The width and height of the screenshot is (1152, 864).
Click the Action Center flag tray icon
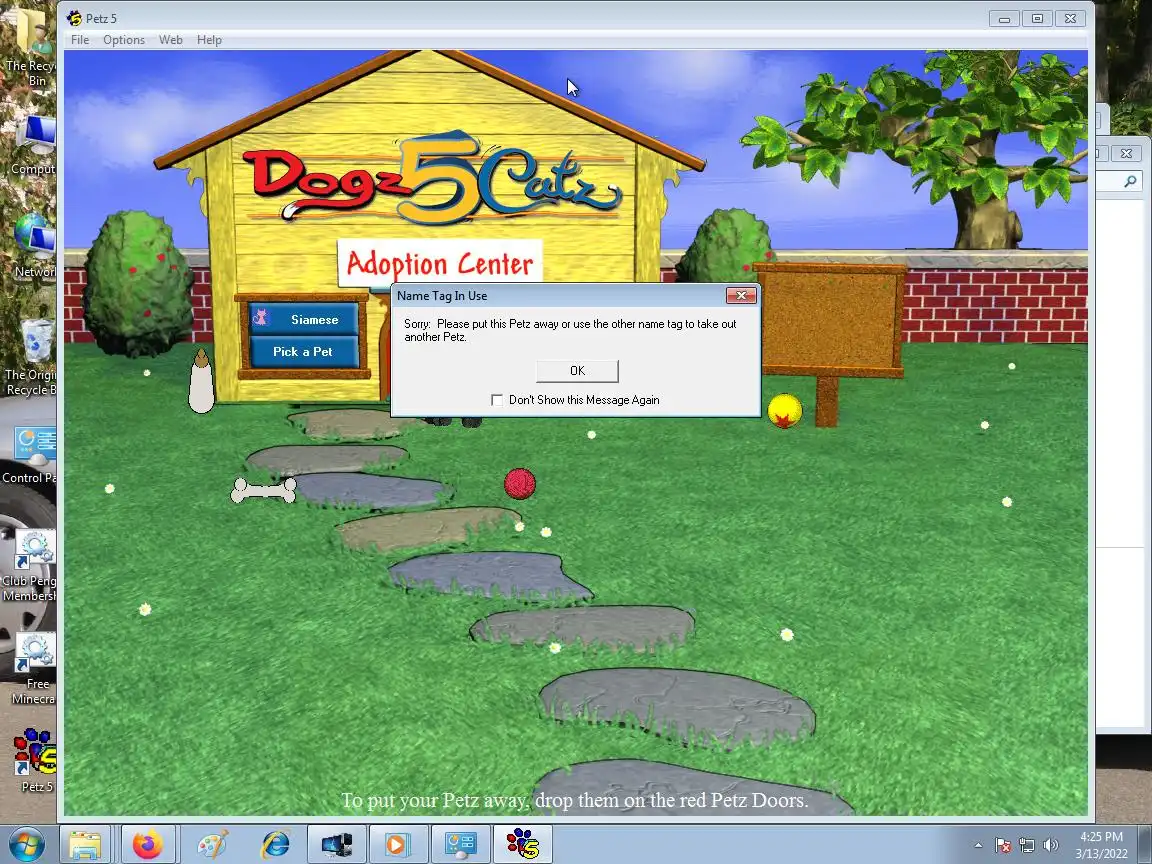pos(1002,846)
